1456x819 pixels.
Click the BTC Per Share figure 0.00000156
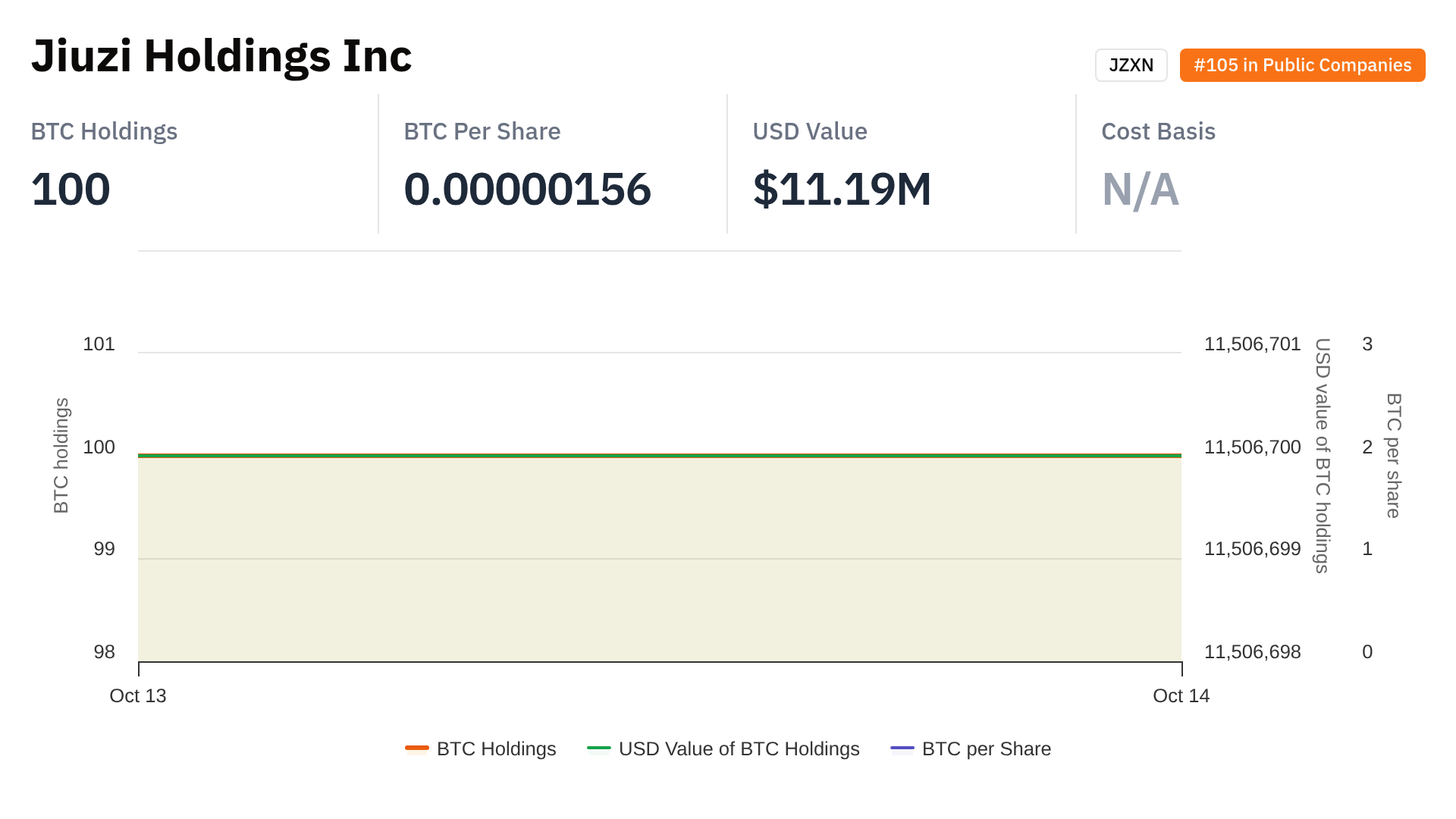(527, 189)
